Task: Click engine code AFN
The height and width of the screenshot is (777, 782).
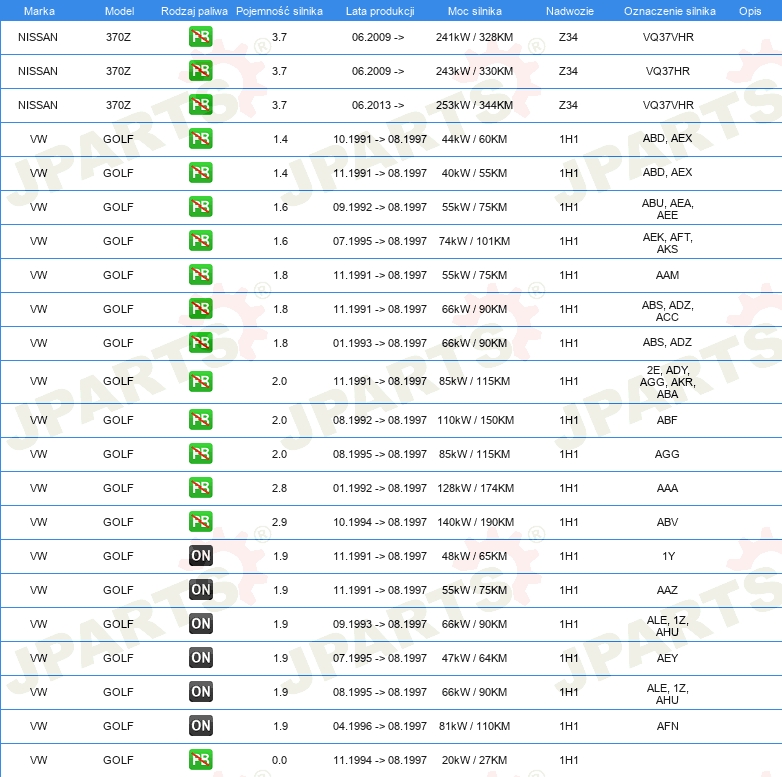Action: coord(667,726)
